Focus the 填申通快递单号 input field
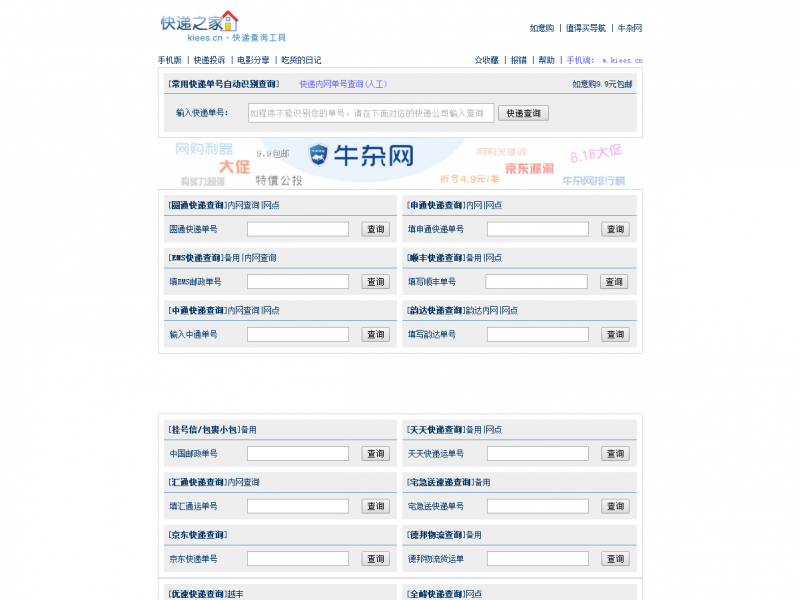The height and width of the screenshot is (600, 800). pyautogui.click(x=538, y=229)
